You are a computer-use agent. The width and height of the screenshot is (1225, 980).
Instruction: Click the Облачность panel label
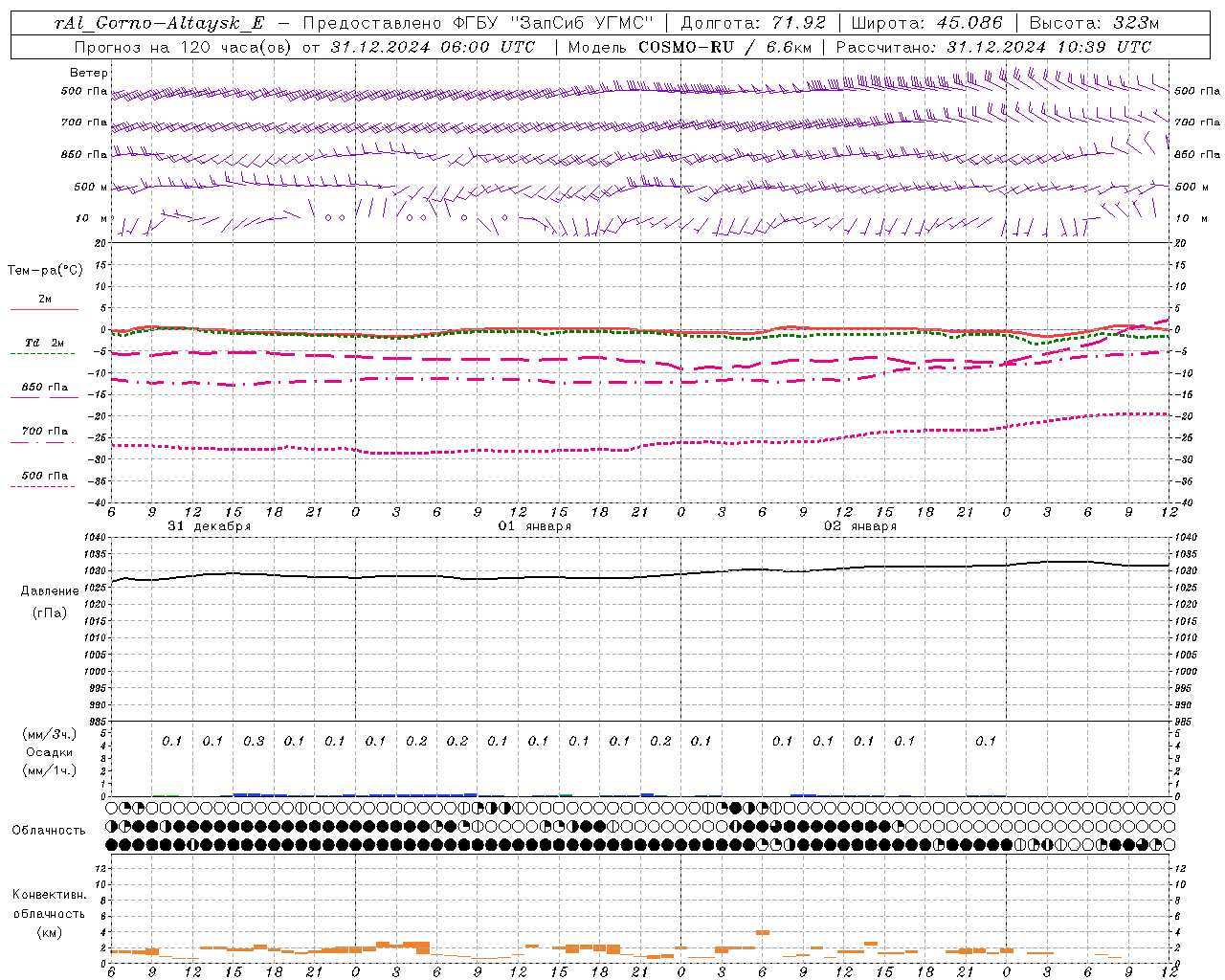point(48,831)
